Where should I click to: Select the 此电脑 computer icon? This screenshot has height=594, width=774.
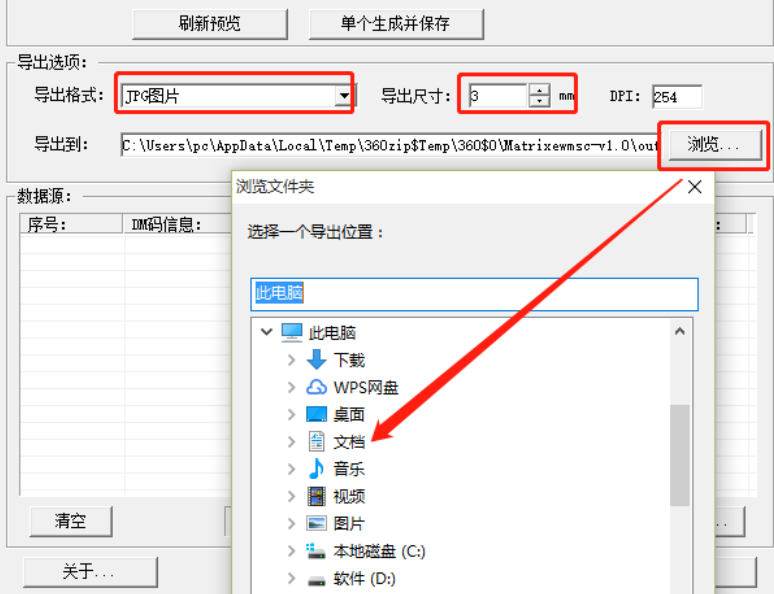click(292, 333)
